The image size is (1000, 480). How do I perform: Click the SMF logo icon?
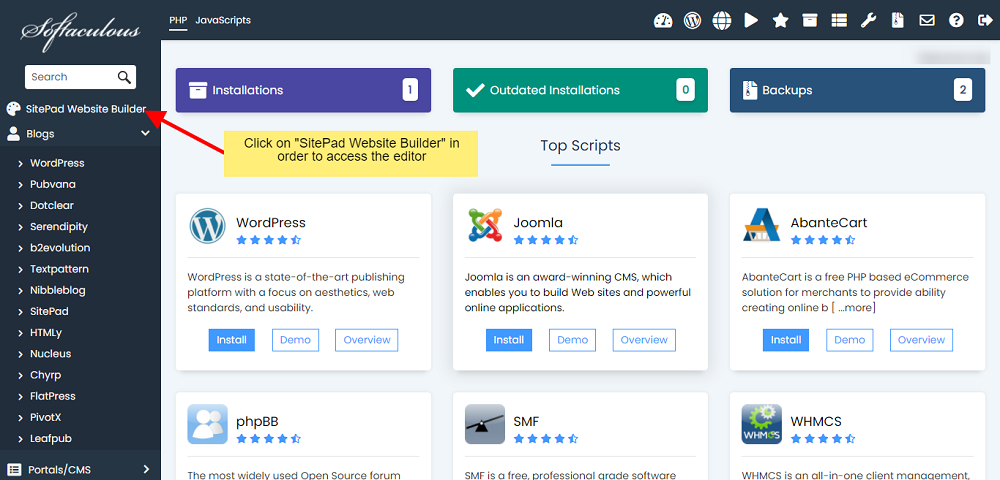tap(485, 424)
